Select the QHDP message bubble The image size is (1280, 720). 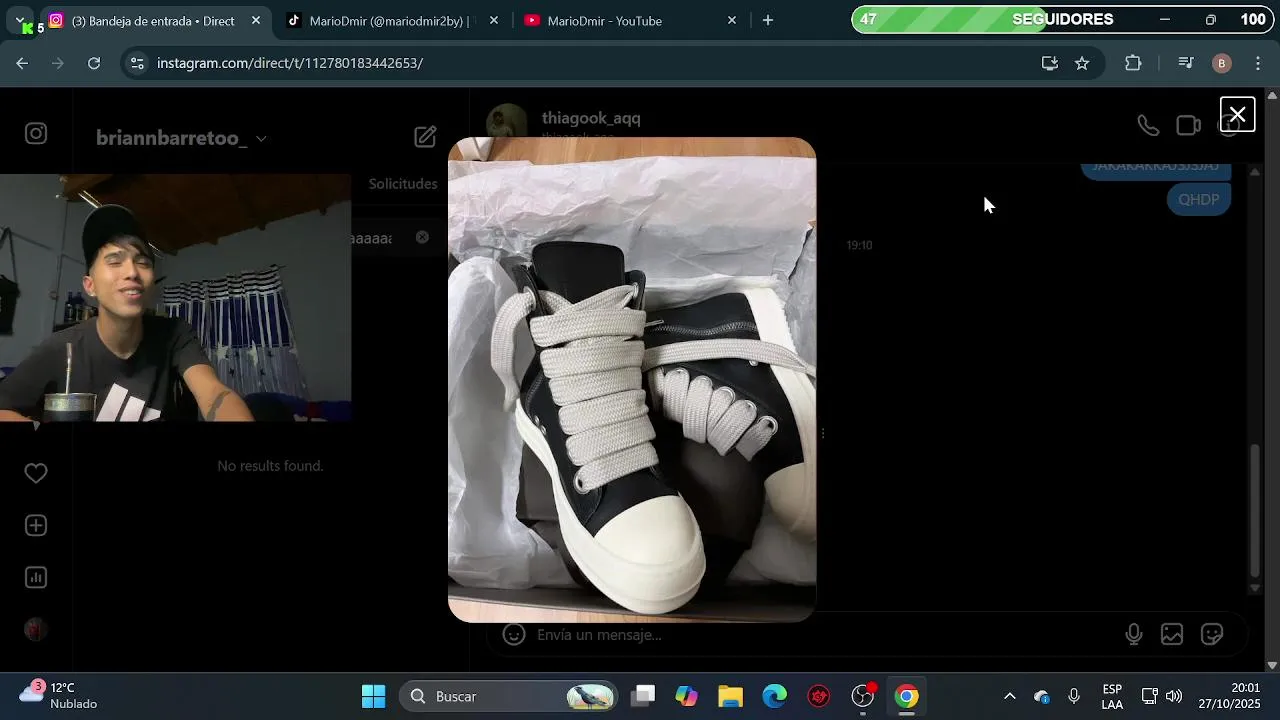[1198, 200]
